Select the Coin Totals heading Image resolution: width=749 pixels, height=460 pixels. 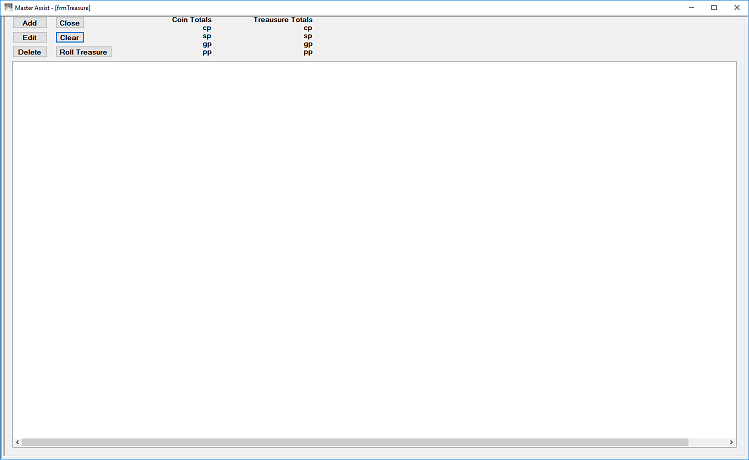click(x=192, y=20)
